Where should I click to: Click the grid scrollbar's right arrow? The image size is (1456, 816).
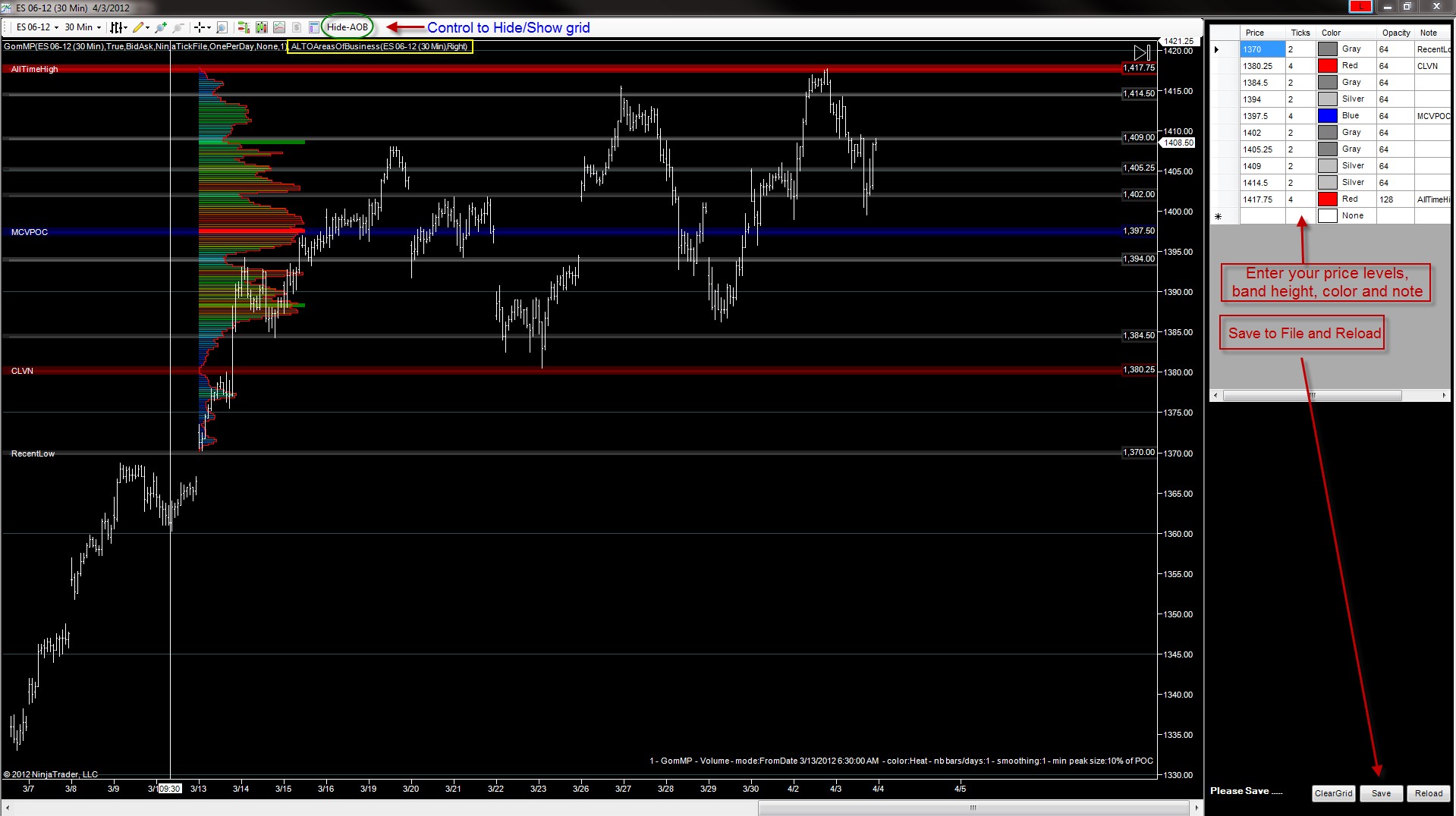point(1444,395)
